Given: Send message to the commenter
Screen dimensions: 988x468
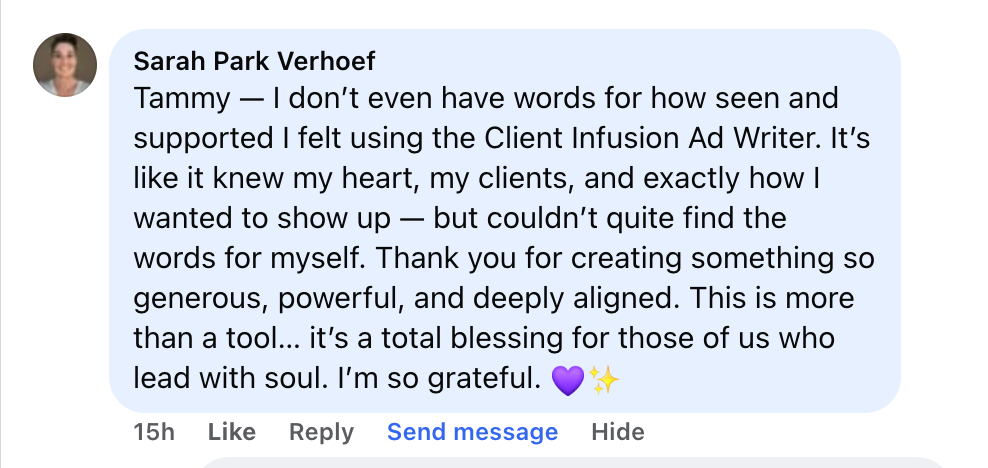Looking at the screenshot, I should pos(472,432).
